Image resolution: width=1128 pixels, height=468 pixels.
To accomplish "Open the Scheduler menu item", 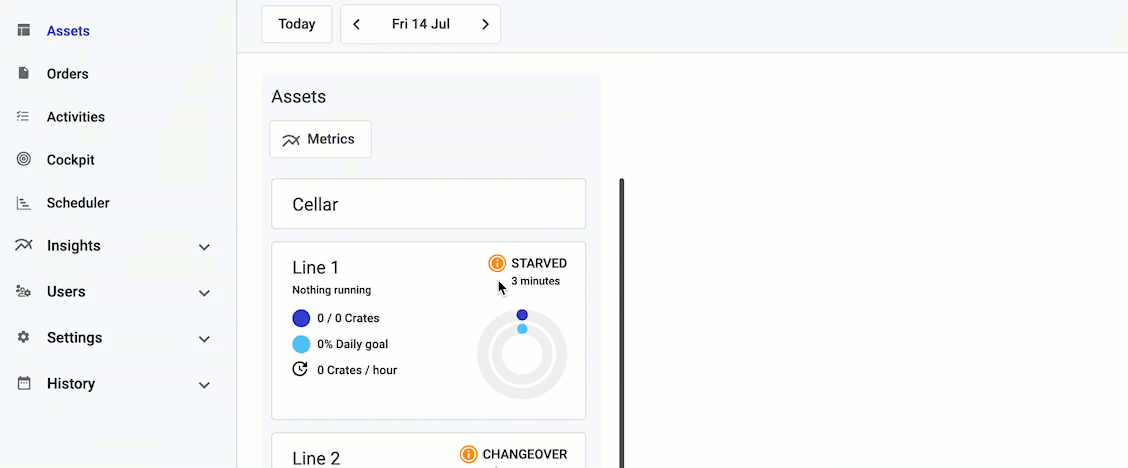I will (78, 203).
